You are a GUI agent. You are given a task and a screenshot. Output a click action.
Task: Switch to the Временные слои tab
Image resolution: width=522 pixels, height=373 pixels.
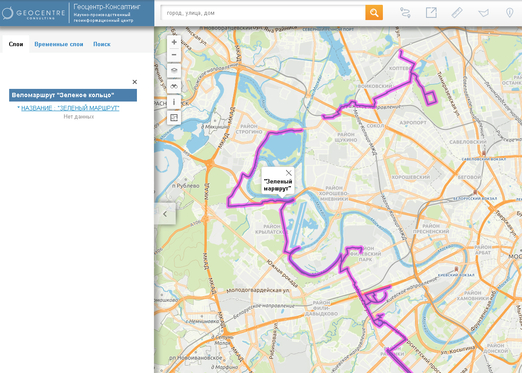(59, 44)
